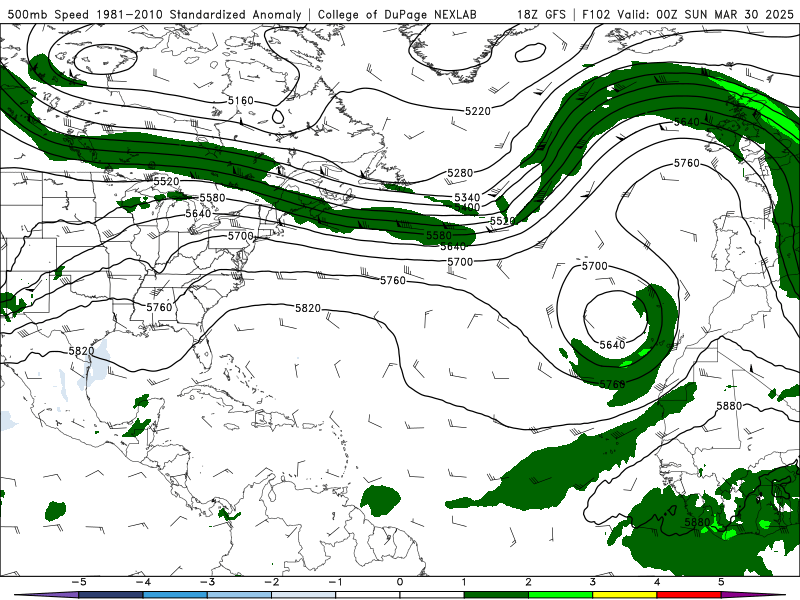Click the "500mb Speed 1981-2010 Standardized Anomaly" title
Screen dimensions: 800x600
coord(155,14)
